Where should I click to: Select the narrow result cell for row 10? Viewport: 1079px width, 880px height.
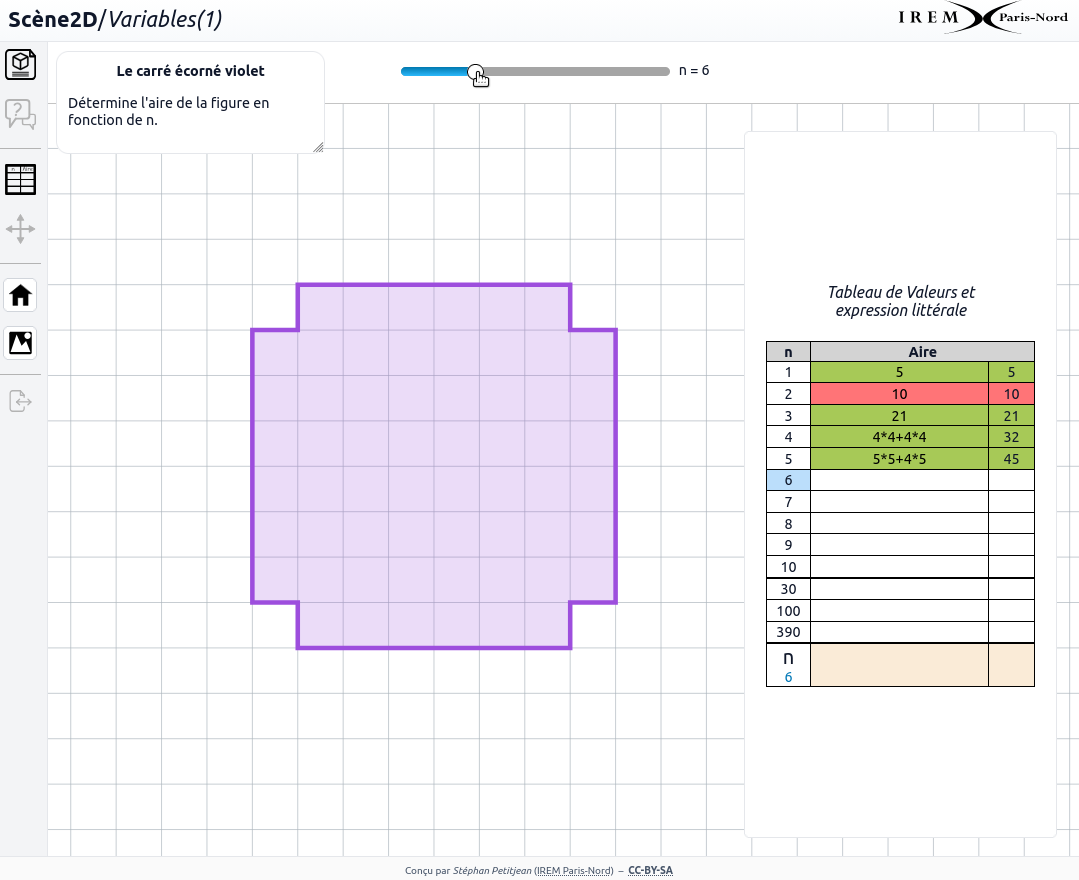[1011, 567]
